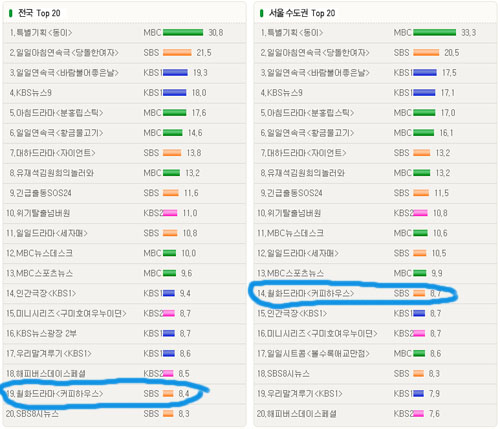Open circled 월화드라마<커피하우스> ranked 14 in Seoul
The image size is (500, 429).
click(306, 293)
